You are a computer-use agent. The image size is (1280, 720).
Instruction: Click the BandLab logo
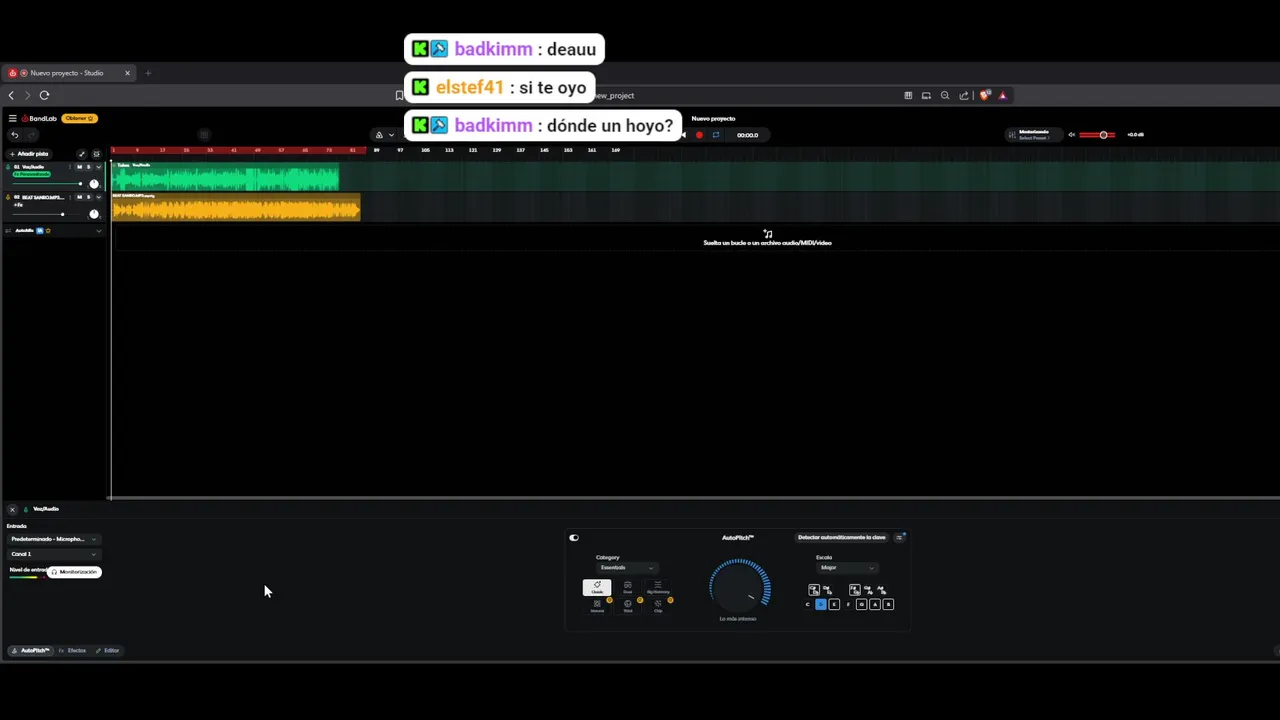point(39,118)
